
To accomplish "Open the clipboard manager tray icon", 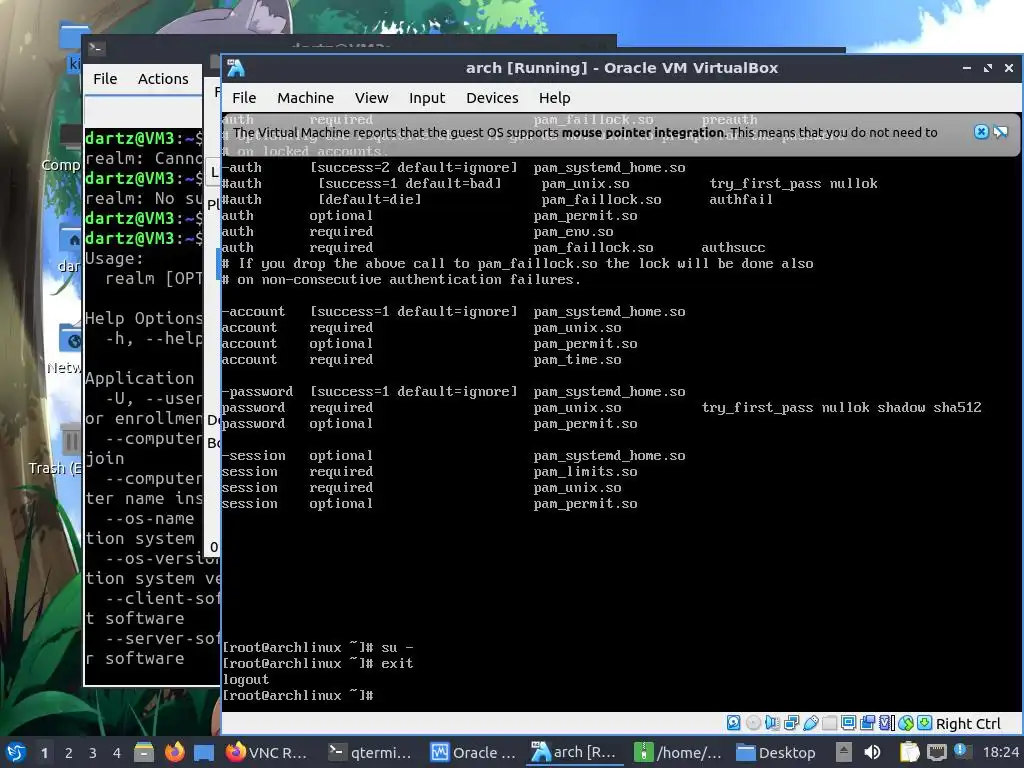I will point(909,752).
